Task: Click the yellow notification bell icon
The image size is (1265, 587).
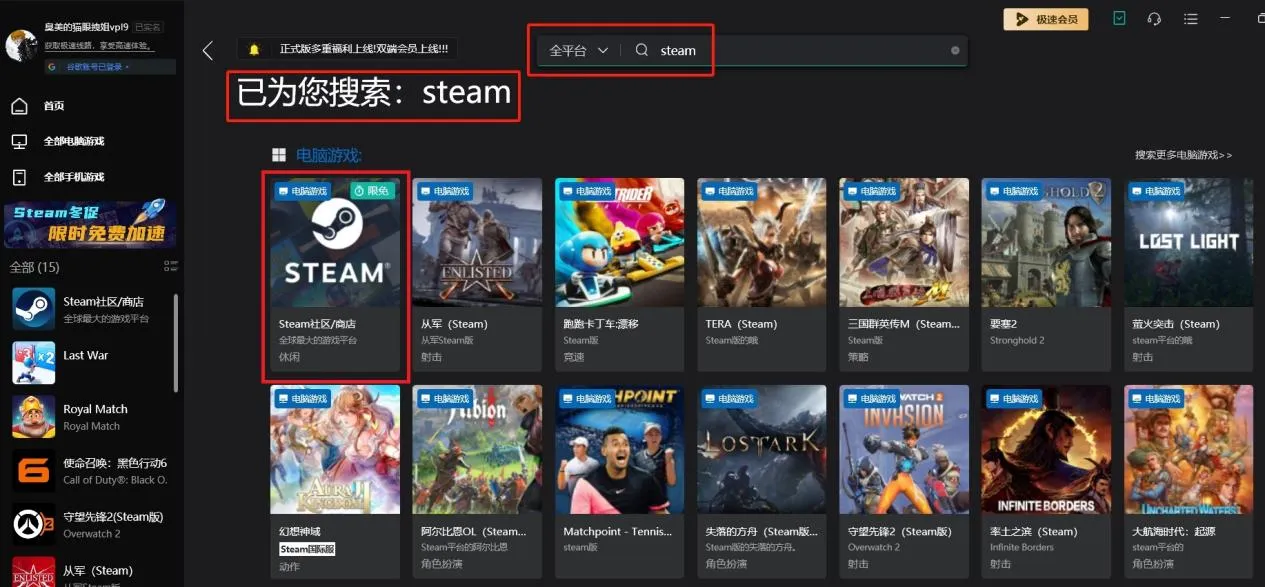Action: [x=254, y=49]
